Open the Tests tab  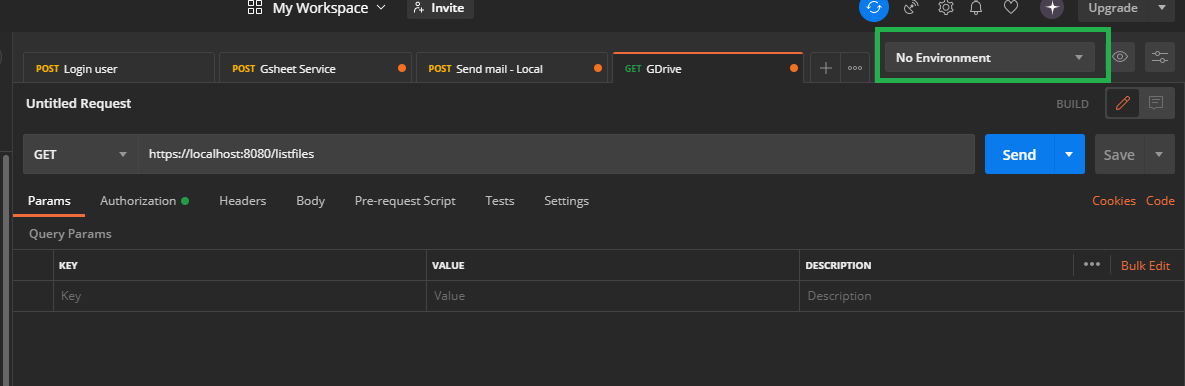[500, 201]
